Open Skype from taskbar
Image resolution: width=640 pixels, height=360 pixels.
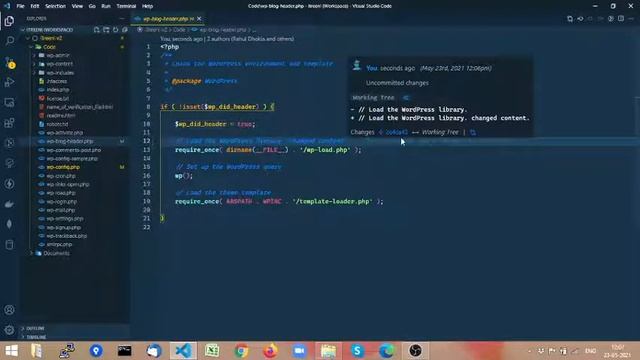pos(357,351)
